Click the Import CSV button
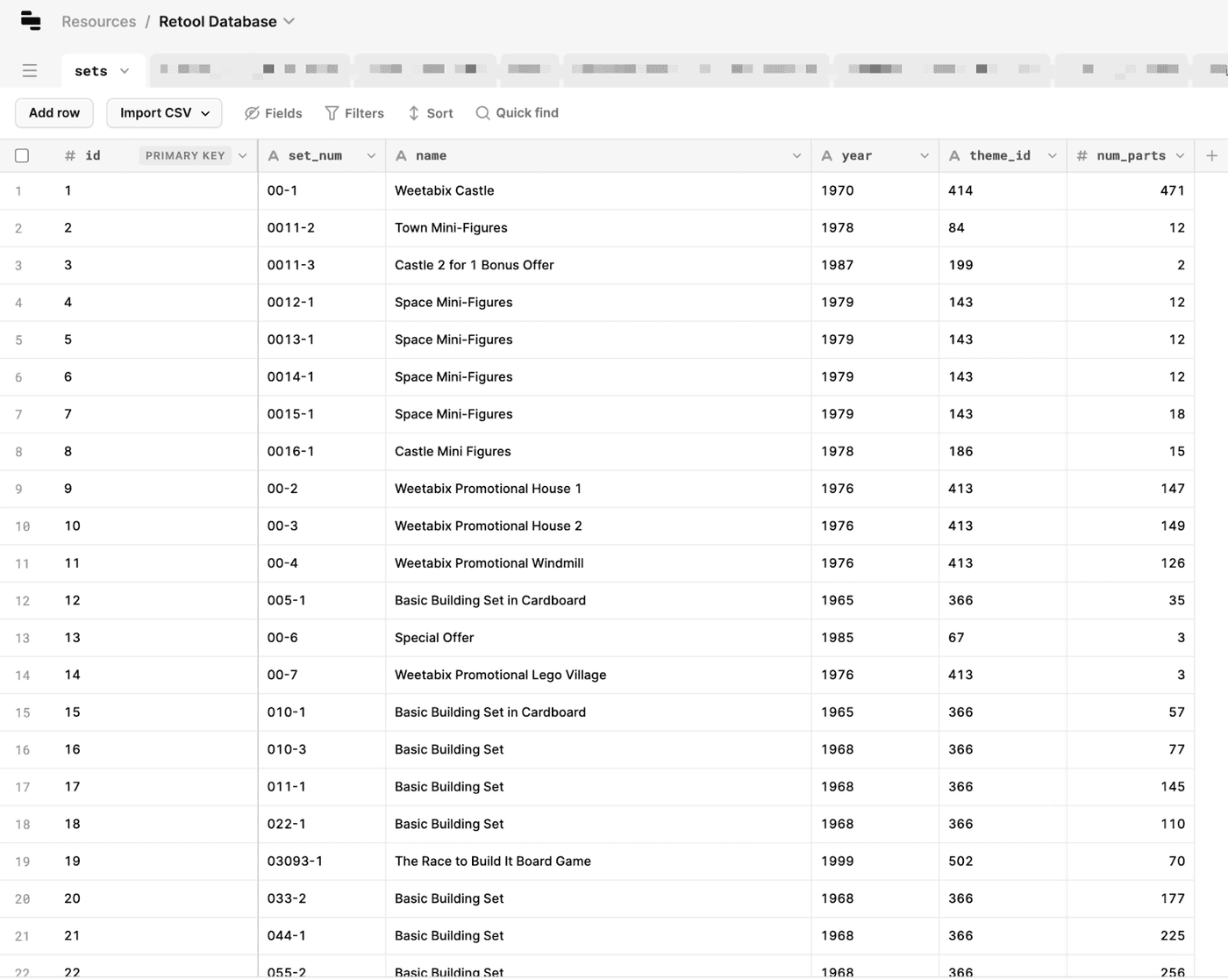Screen dimensions: 1228x980 click(164, 113)
